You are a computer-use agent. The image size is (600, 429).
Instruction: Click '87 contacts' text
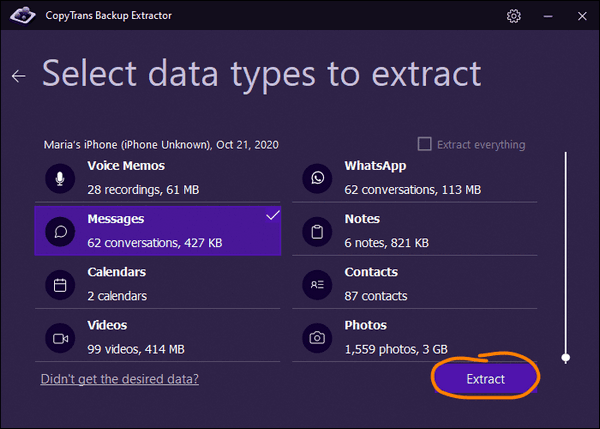[376, 296]
